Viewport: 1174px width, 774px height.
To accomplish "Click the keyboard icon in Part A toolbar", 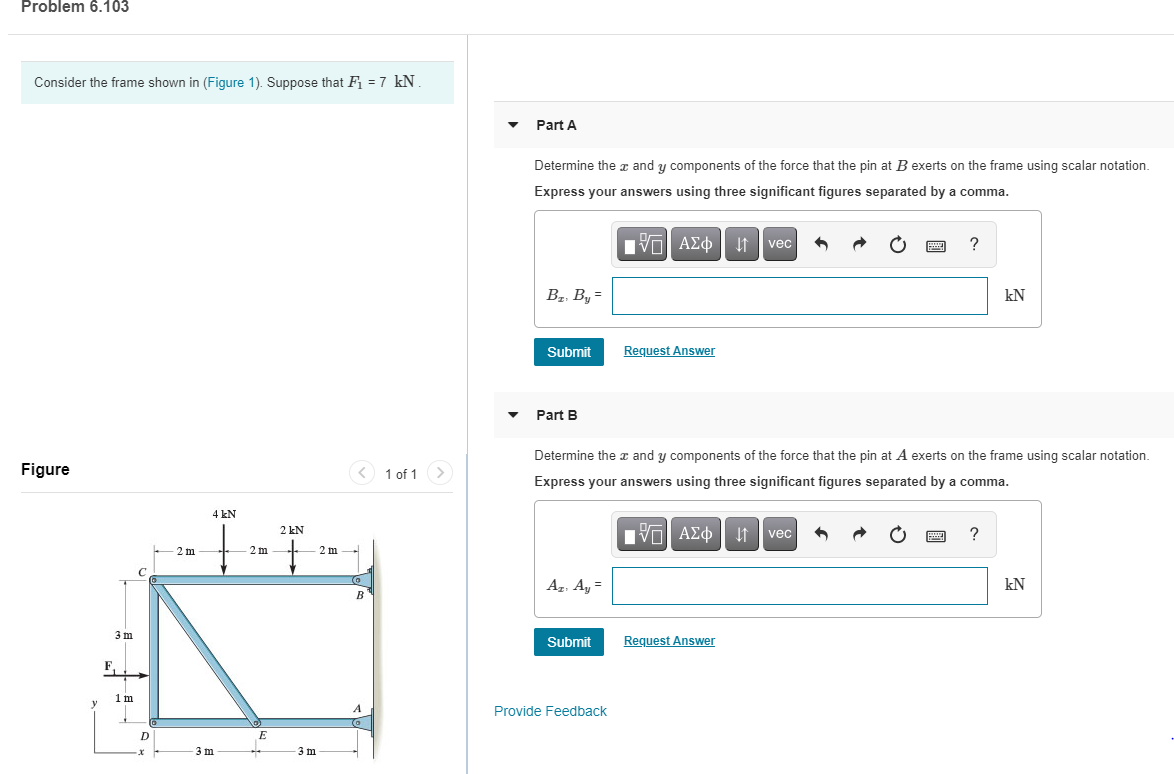I will (x=936, y=243).
